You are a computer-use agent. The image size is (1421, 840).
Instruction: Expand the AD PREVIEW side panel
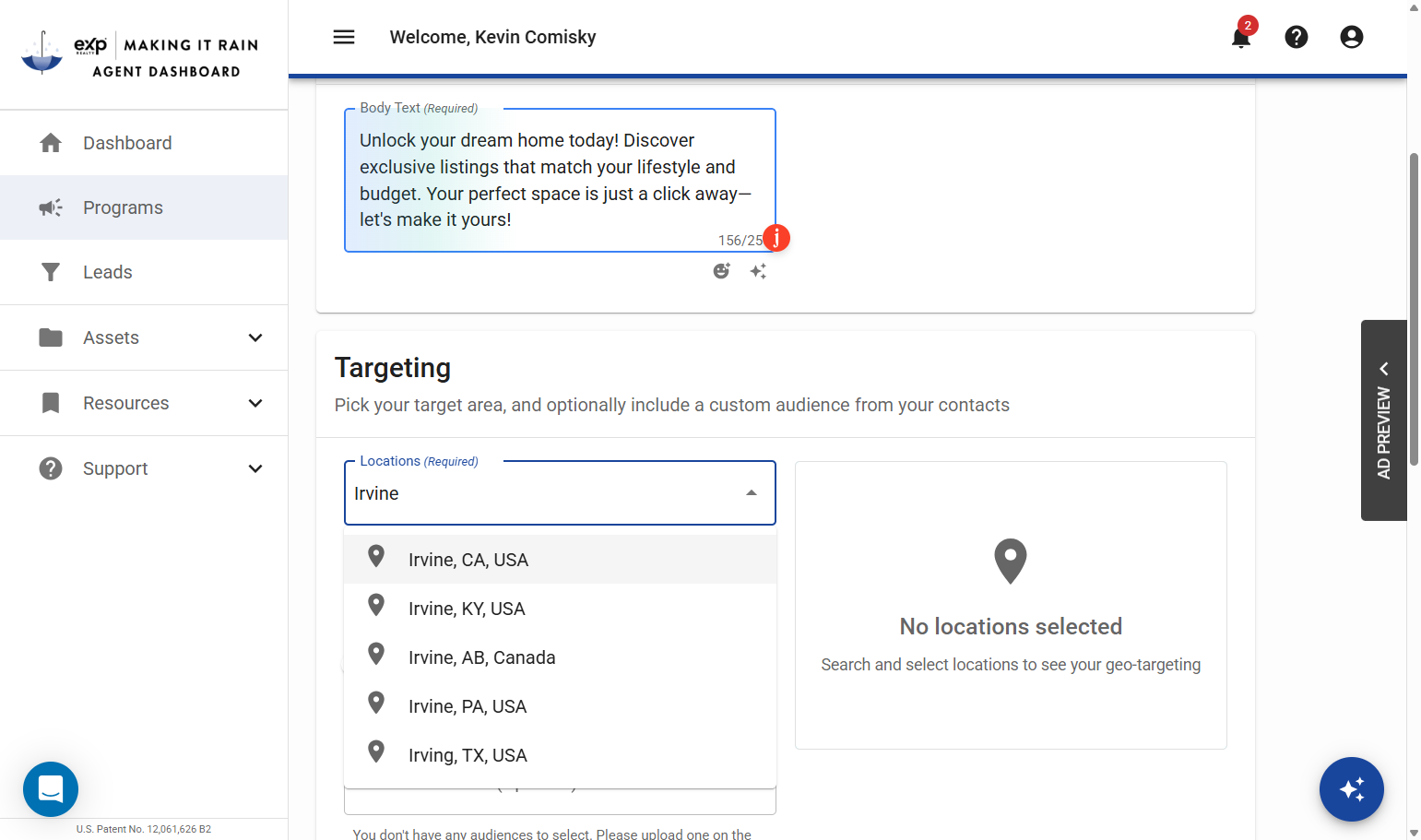point(1384,420)
